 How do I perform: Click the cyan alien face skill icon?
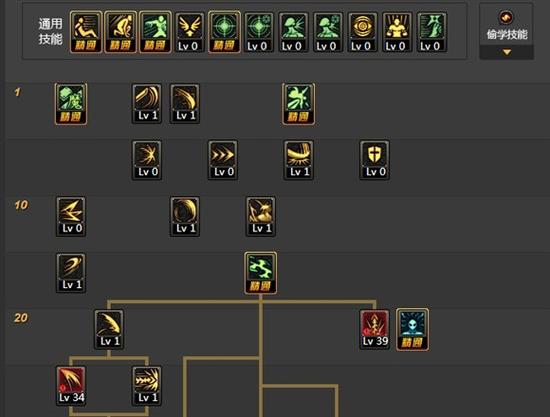click(x=412, y=329)
